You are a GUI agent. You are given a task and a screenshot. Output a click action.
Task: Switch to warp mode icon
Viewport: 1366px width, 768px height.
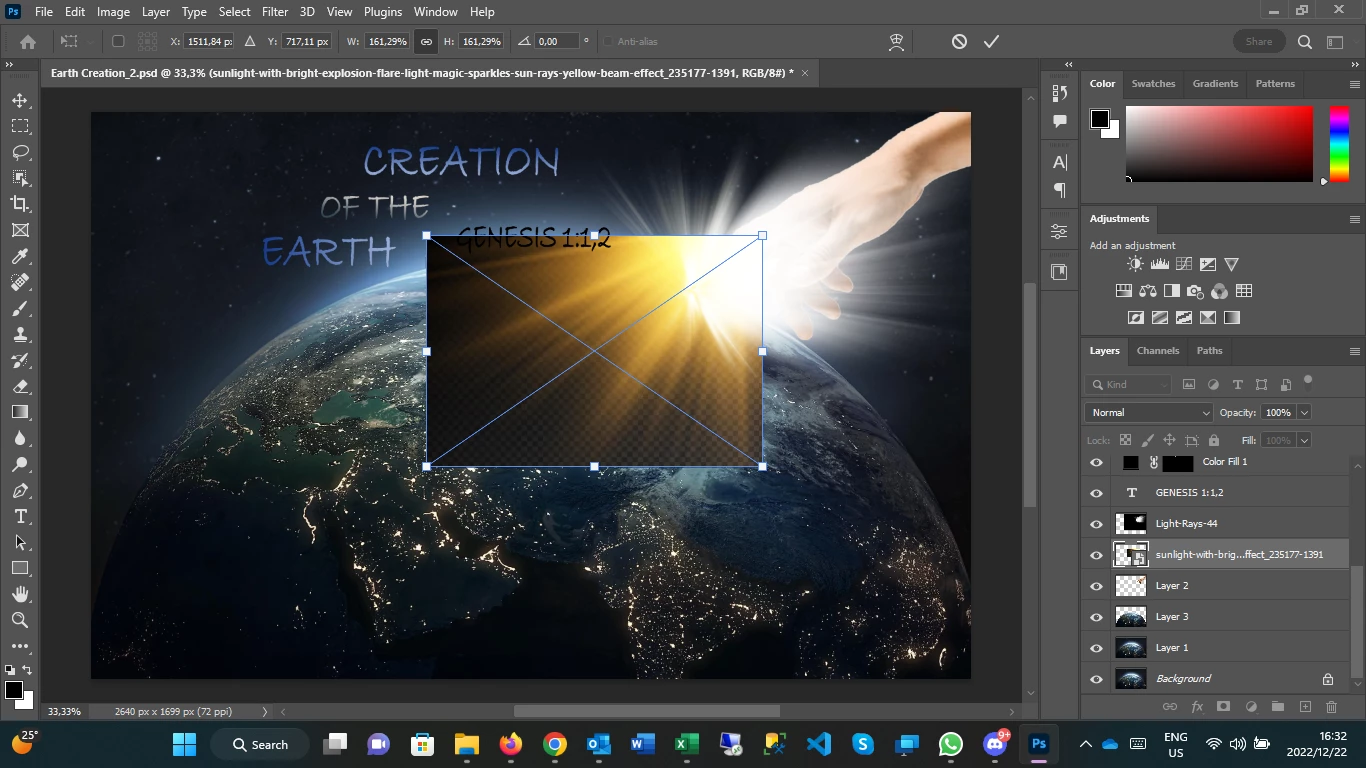click(896, 42)
